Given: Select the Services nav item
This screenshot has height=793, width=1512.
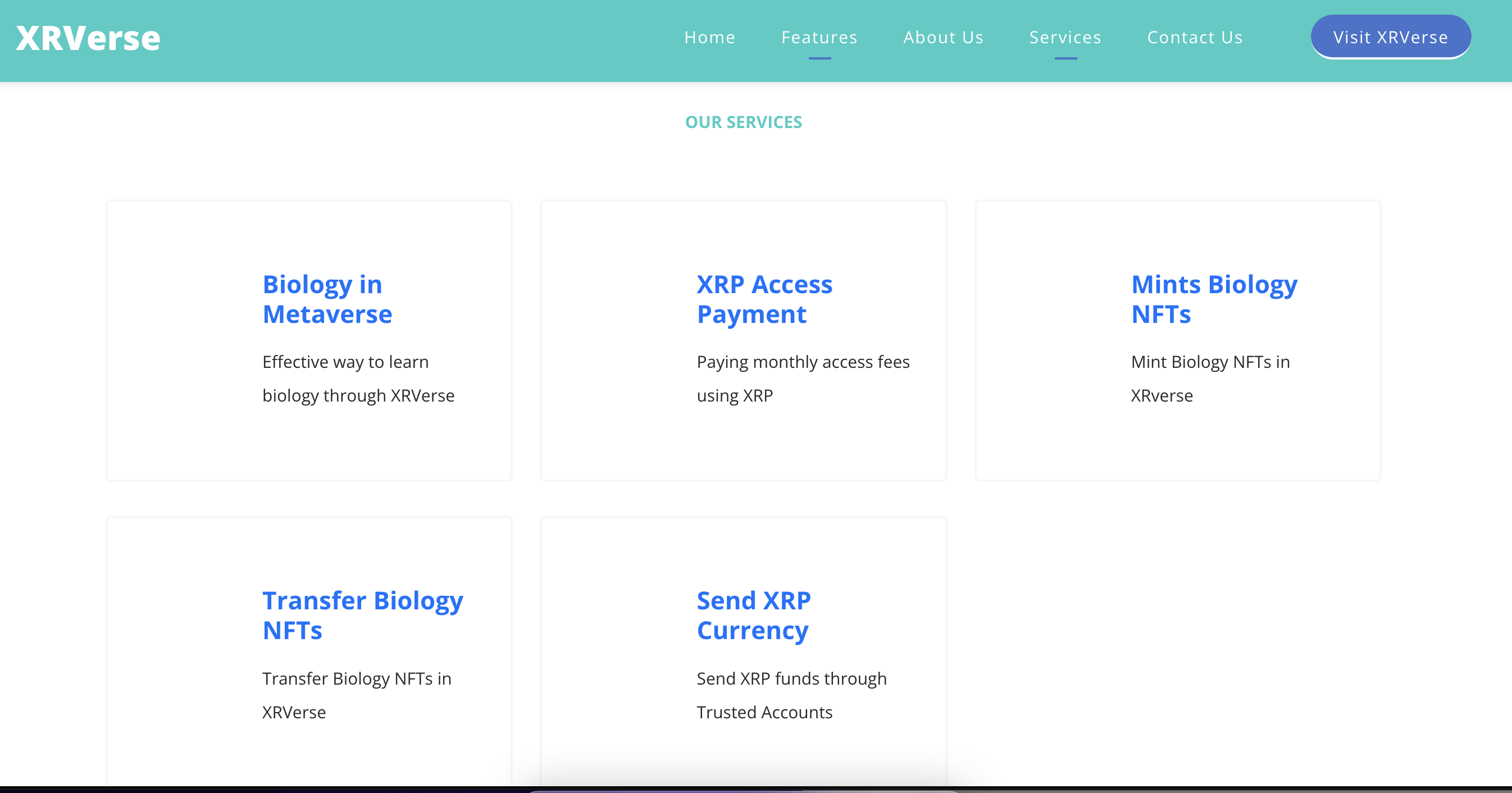Looking at the screenshot, I should (x=1065, y=38).
